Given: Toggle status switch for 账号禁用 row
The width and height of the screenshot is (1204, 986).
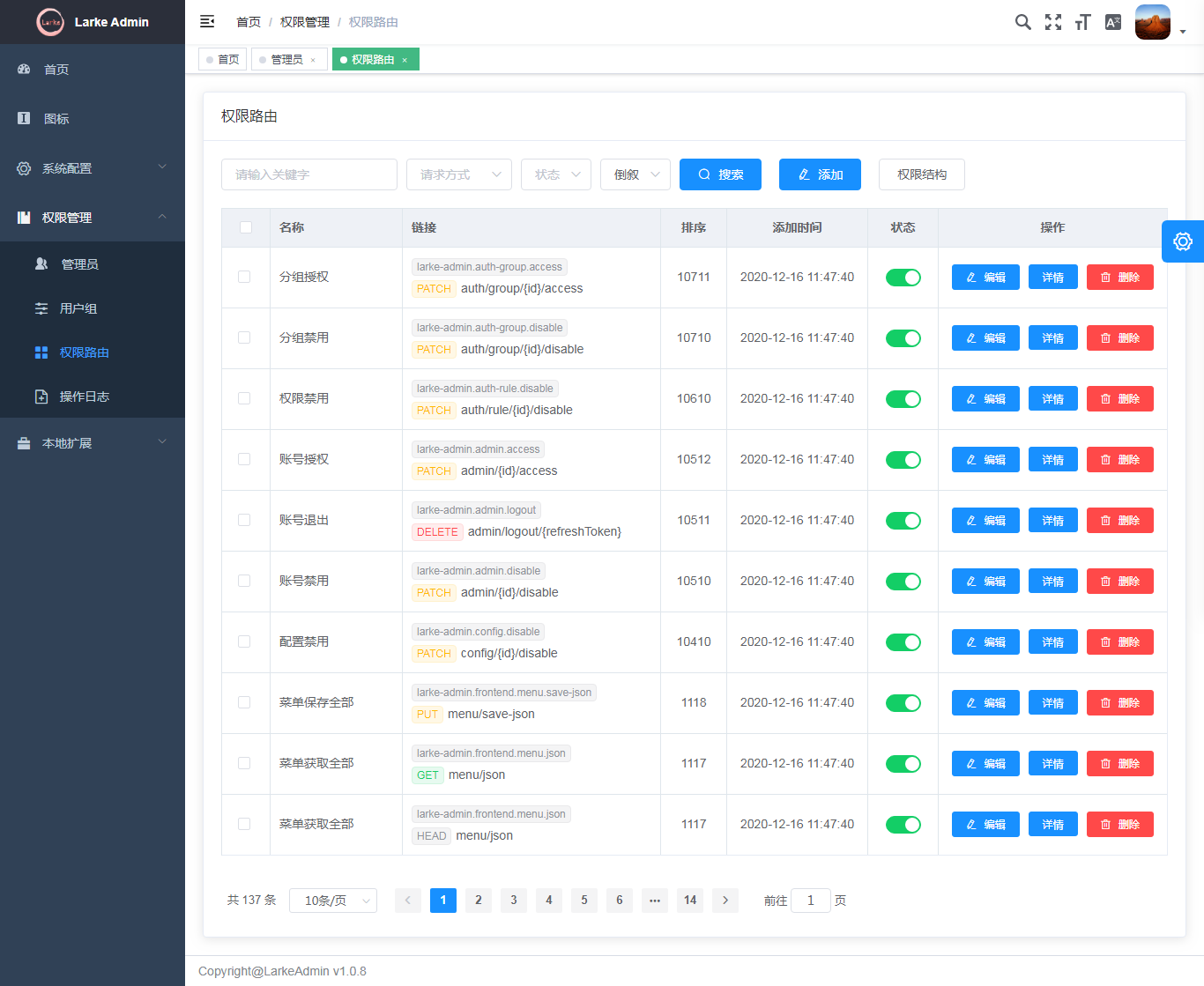Looking at the screenshot, I should point(903,582).
